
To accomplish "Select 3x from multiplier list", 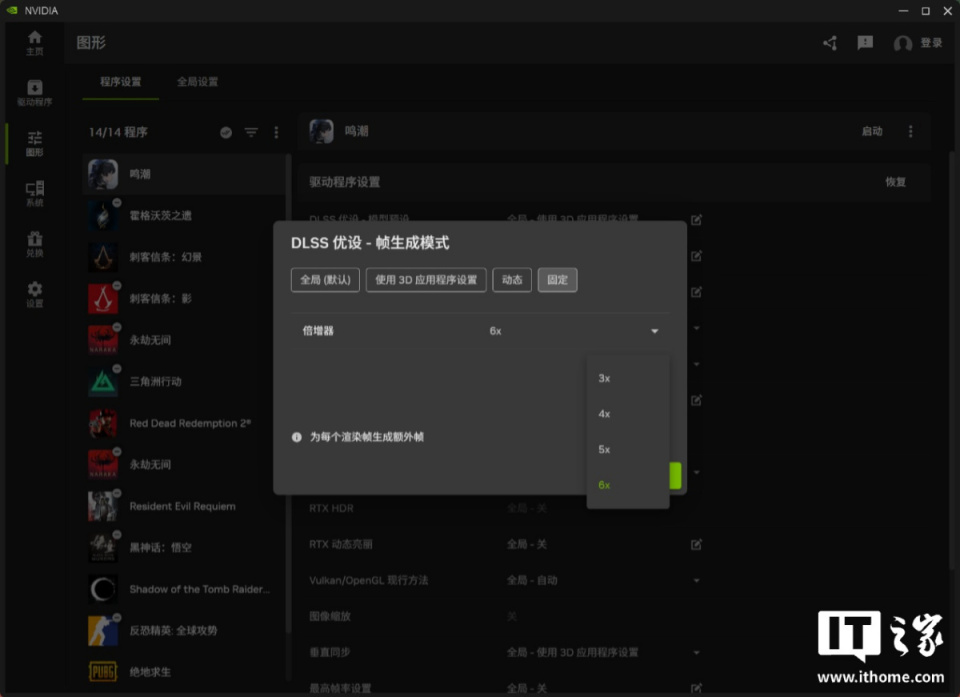I will point(628,379).
